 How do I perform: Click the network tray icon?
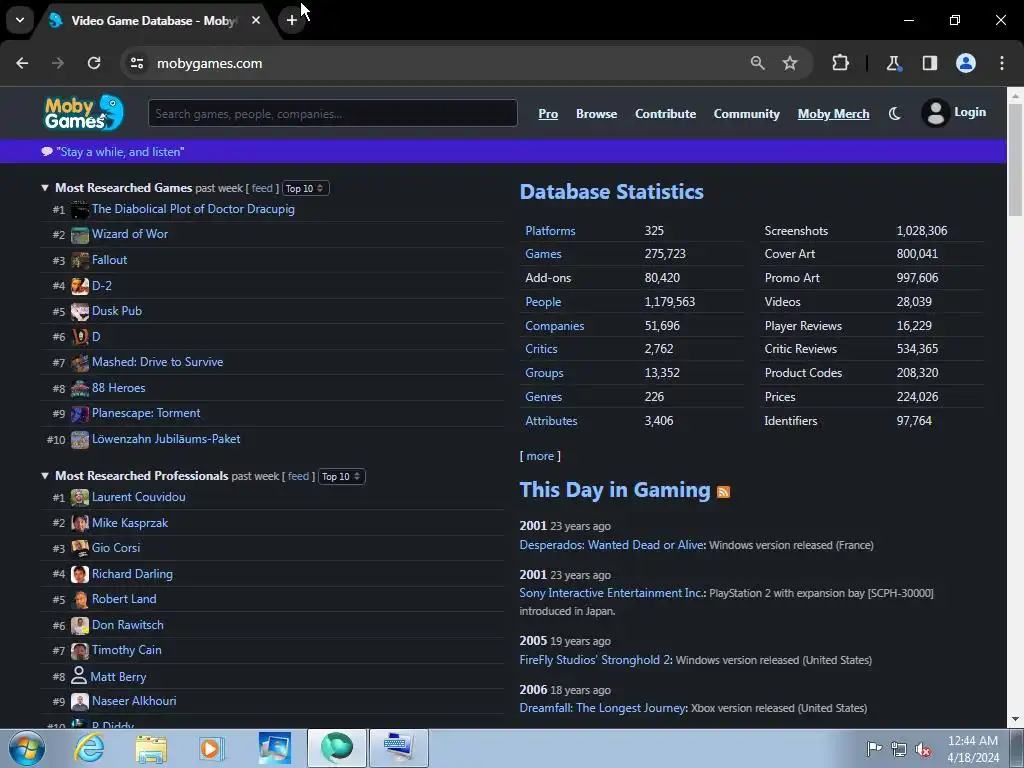point(899,749)
